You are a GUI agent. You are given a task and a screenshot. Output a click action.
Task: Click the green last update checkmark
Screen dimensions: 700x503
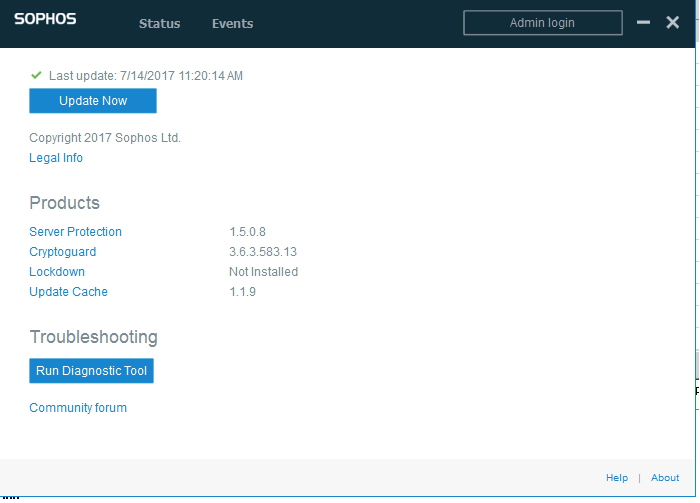point(36,75)
